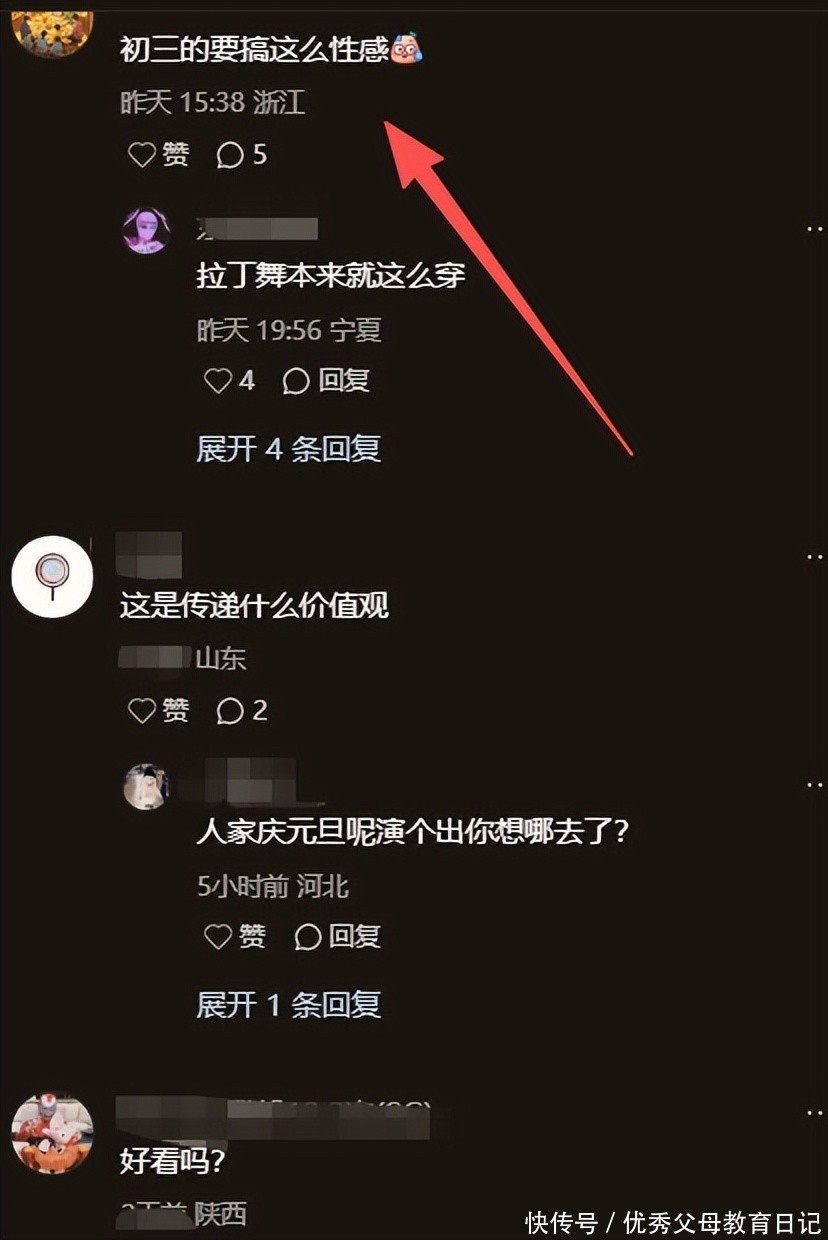Open the more menu beside 拉丁舞 reply
Viewport: 828px width, 1240px height.
coord(816,229)
